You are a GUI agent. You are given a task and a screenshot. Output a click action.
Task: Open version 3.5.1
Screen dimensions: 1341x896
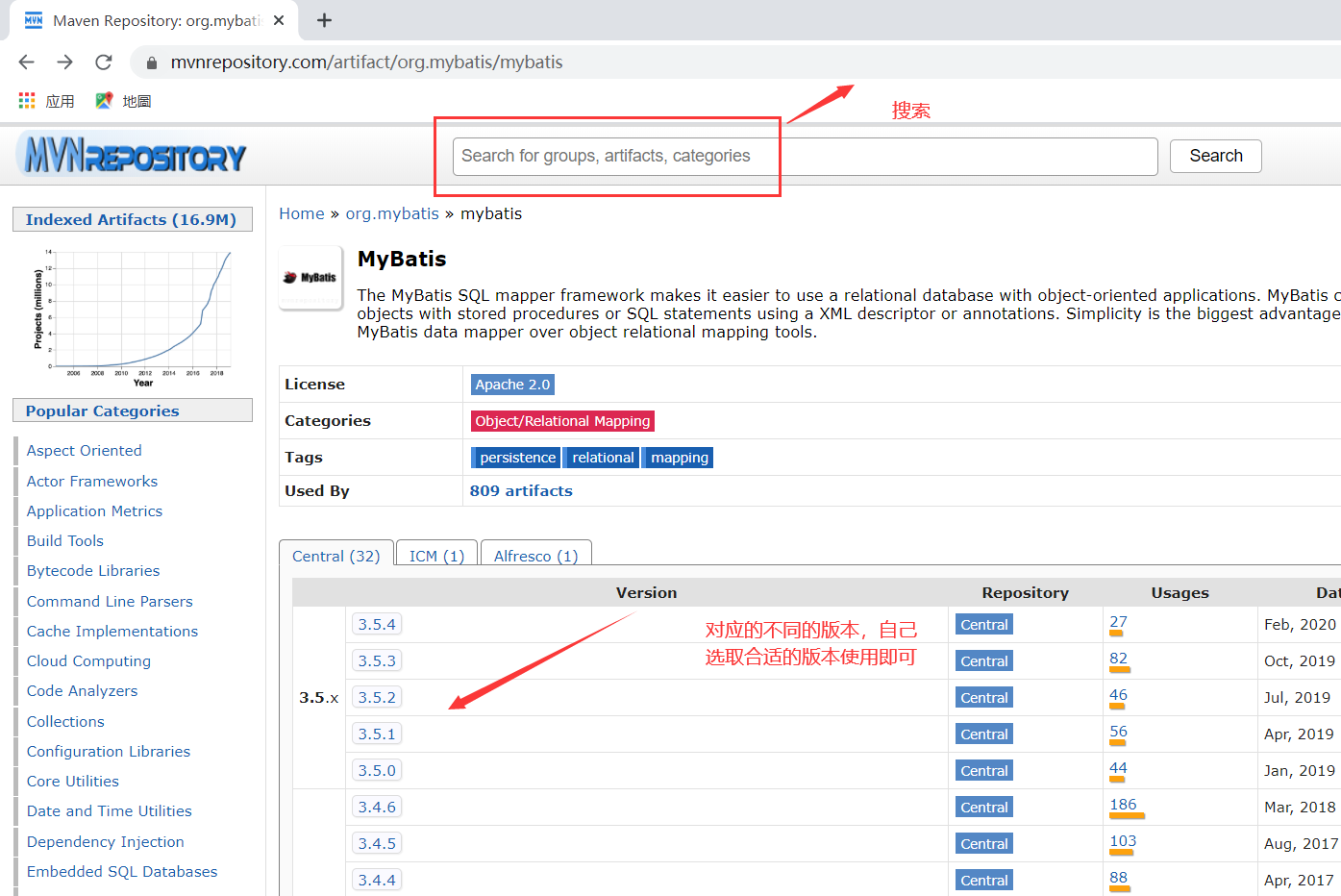pyautogui.click(x=377, y=734)
